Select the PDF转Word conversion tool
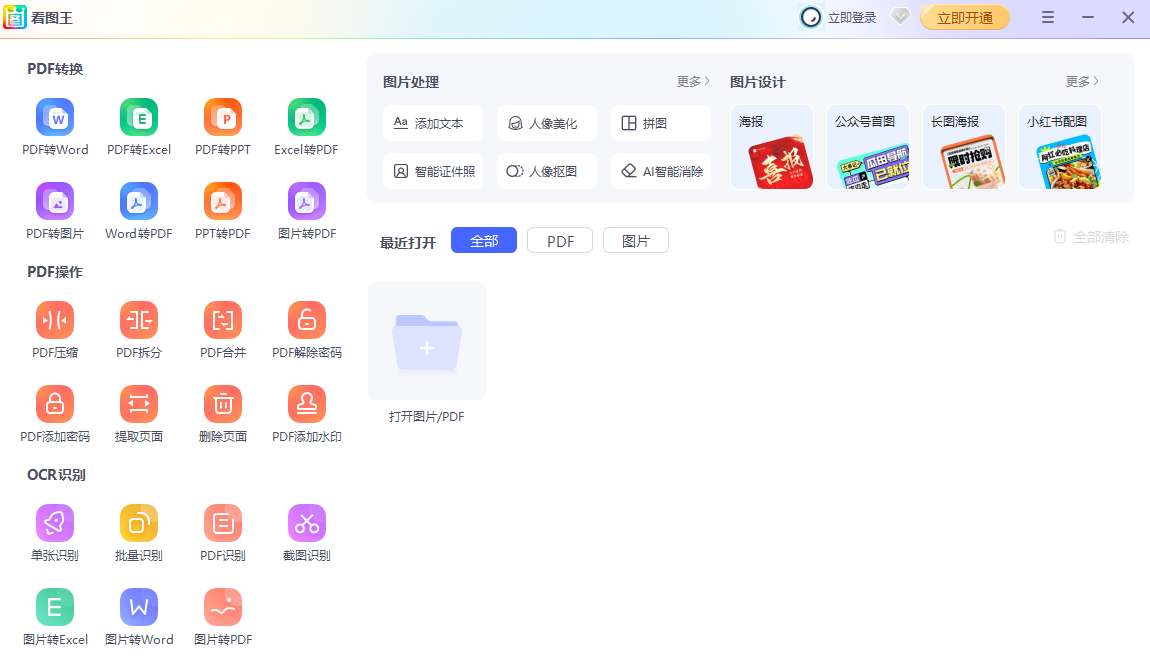 [55, 125]
